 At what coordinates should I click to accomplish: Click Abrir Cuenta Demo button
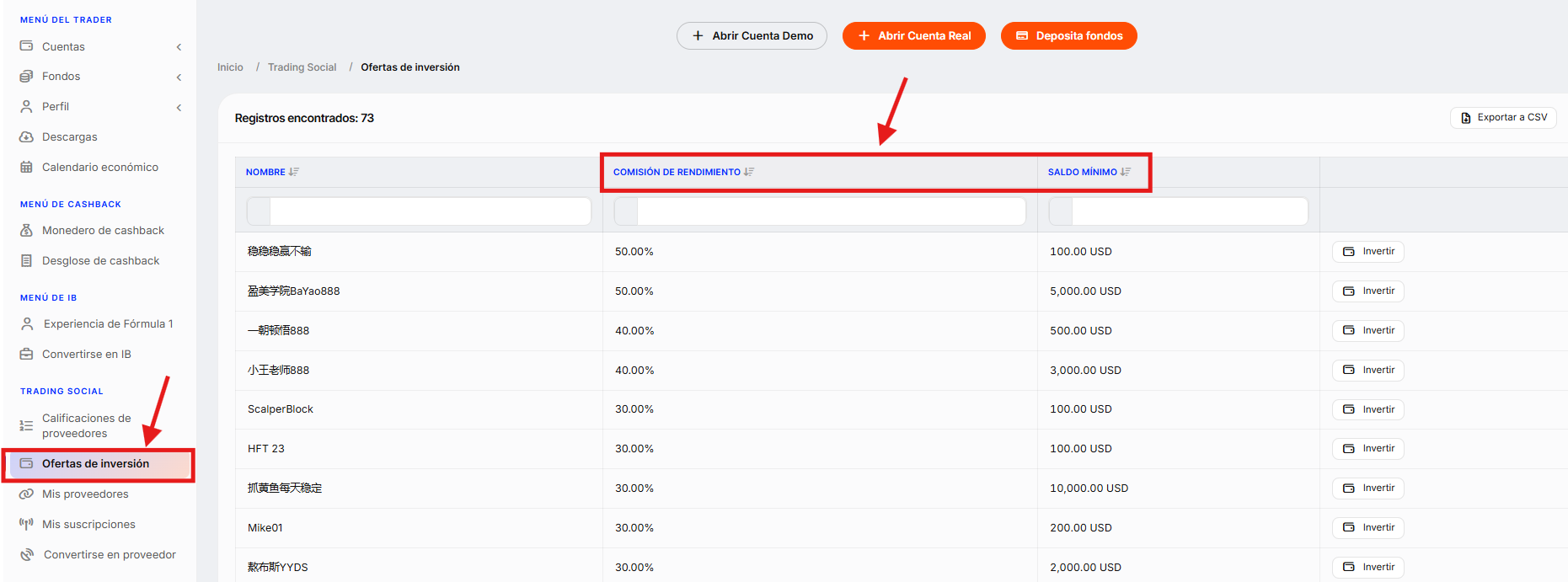pyautogui.click(x=752, y=35)
